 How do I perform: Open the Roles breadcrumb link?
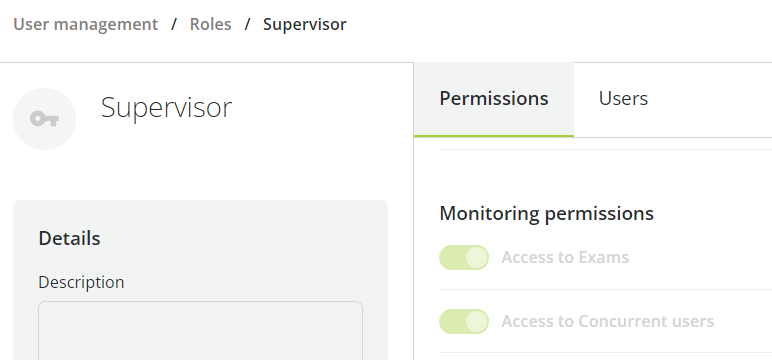click(x=210, y=24)
